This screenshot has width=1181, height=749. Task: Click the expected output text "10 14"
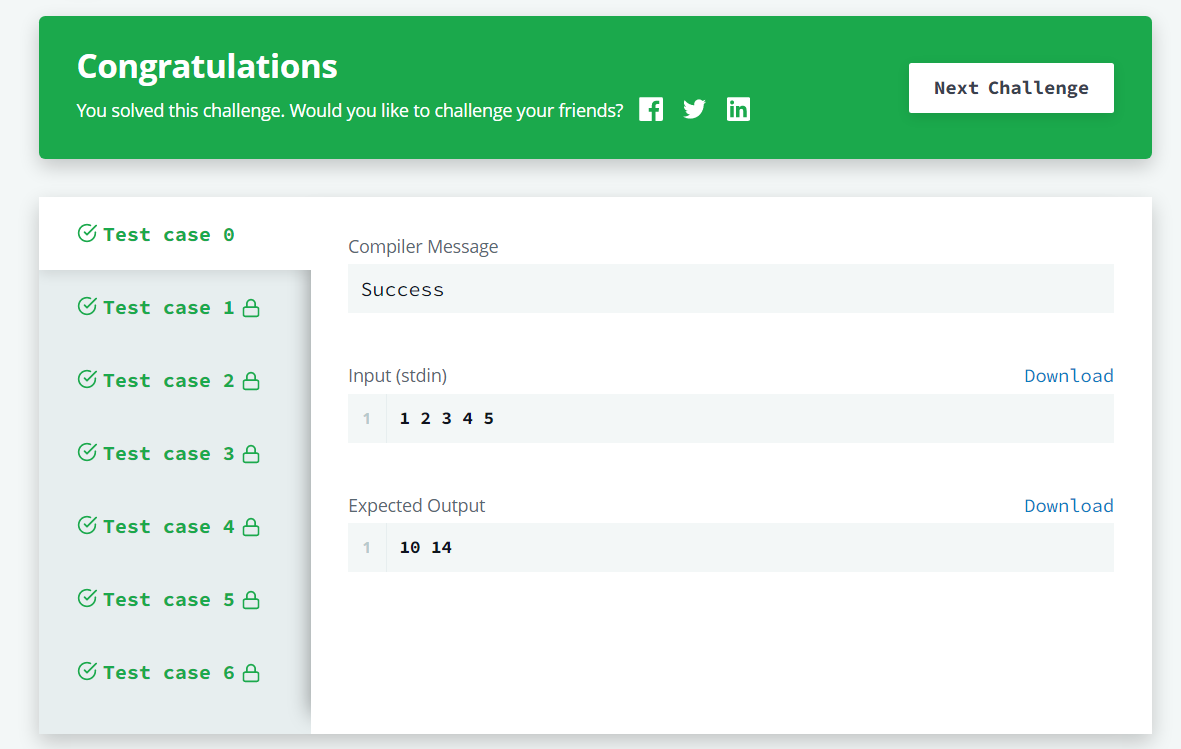[x=426, y=548]
